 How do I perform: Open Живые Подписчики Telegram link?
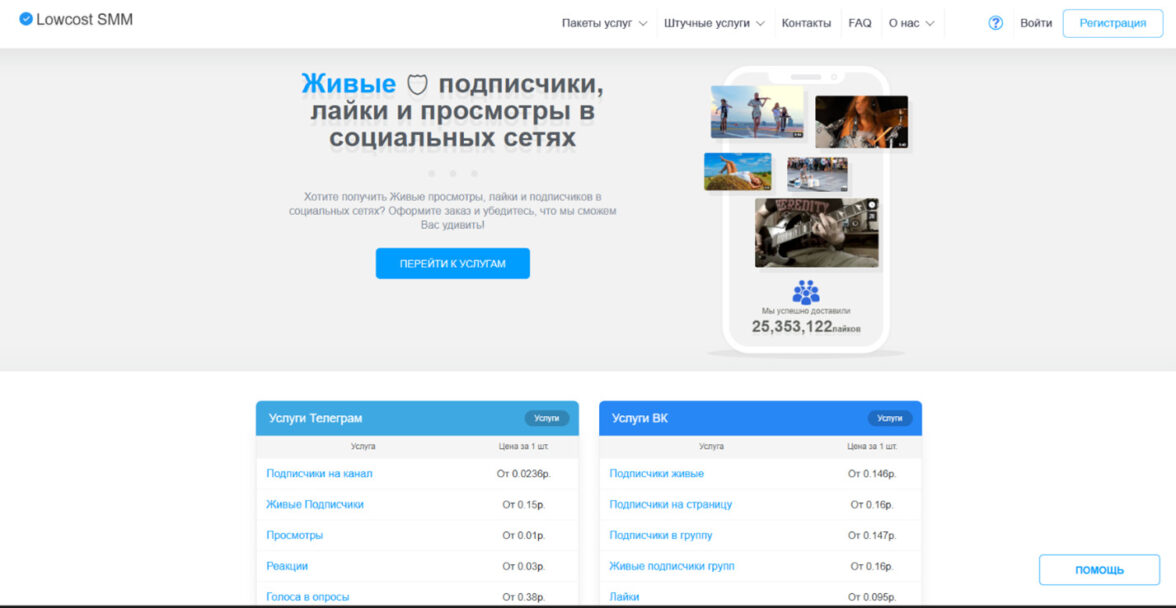[x=315, y=505]
